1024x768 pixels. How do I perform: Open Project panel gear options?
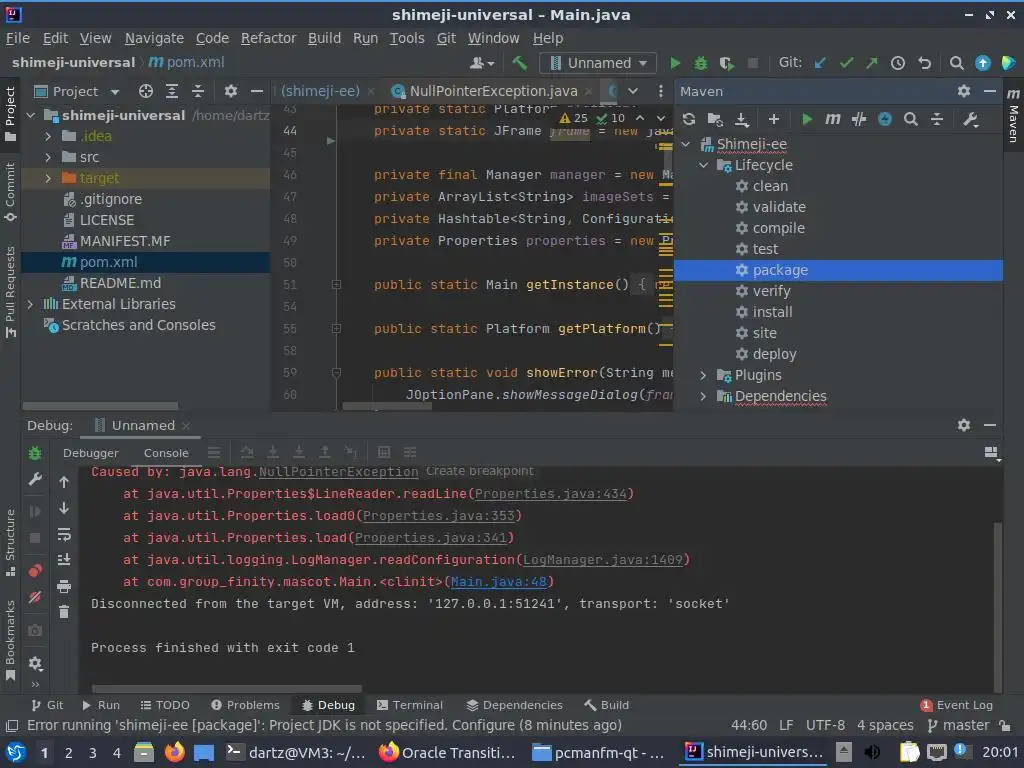click(x=231, y=91)
